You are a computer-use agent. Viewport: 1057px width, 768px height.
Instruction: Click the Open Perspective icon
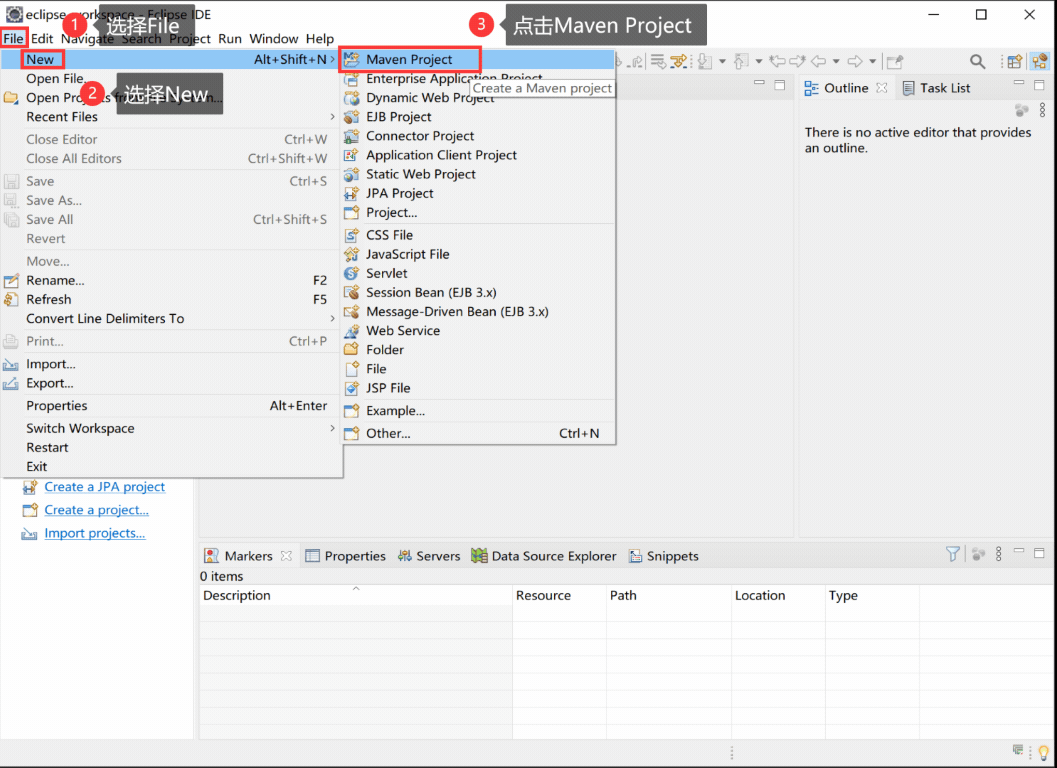[x=1015, y=61]
